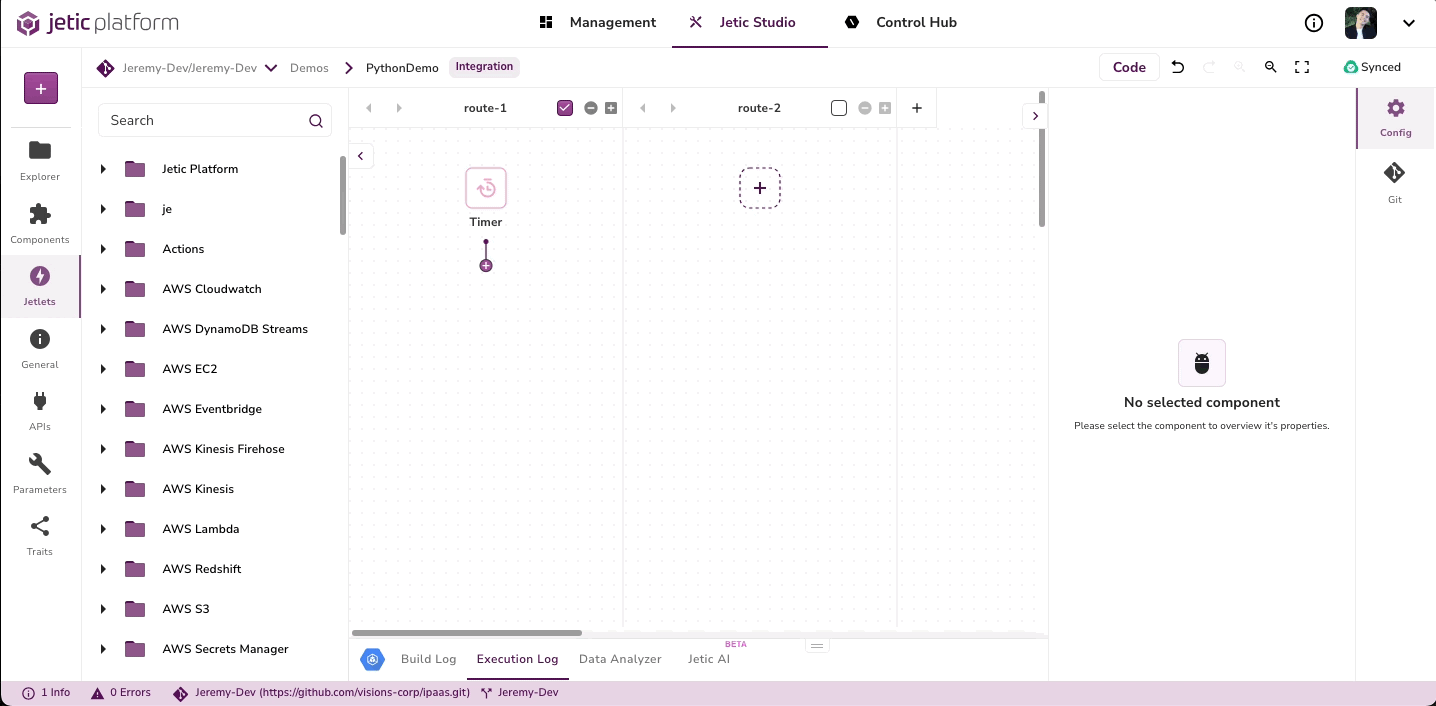Image resolution: width=1436 pixels, height=706 pixels.
Task: Add a new route with plus tab
Action: coord(917,108)
